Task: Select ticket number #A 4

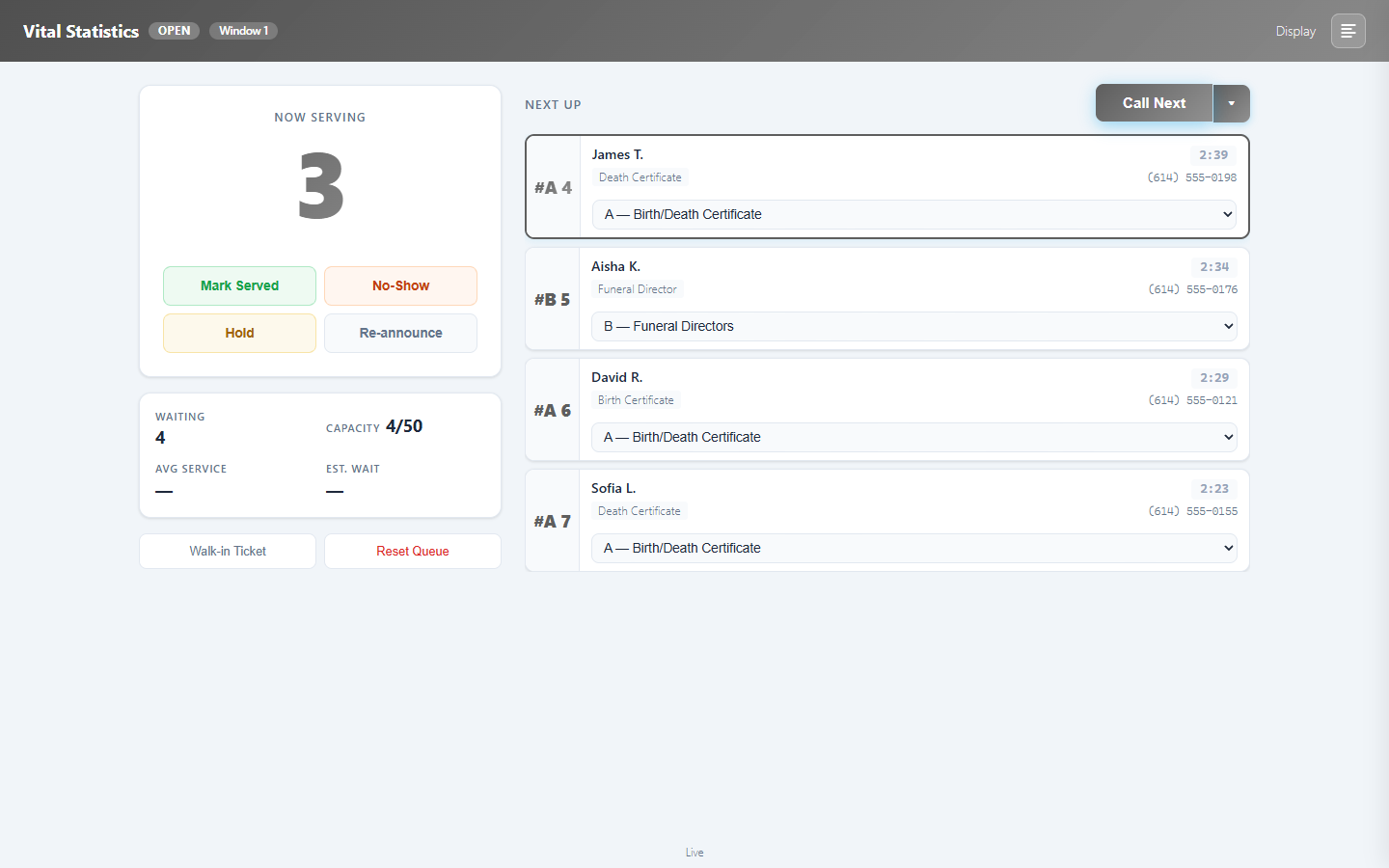Action: pyautogui.click(x=554, y=187)
